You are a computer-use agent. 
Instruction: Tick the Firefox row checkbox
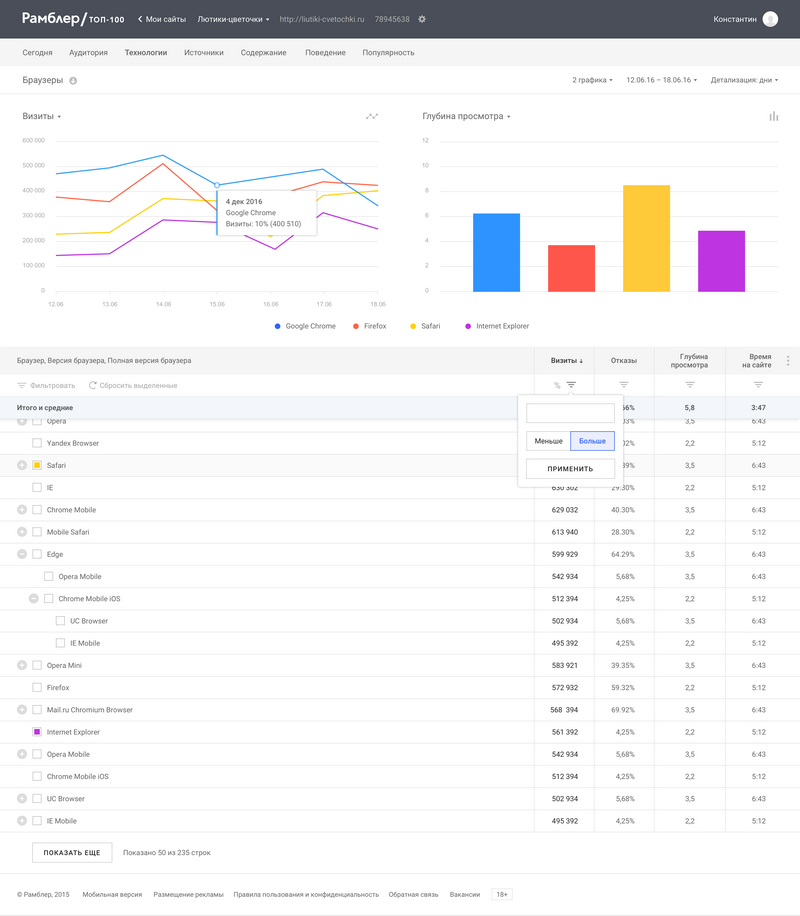point(37,688)
